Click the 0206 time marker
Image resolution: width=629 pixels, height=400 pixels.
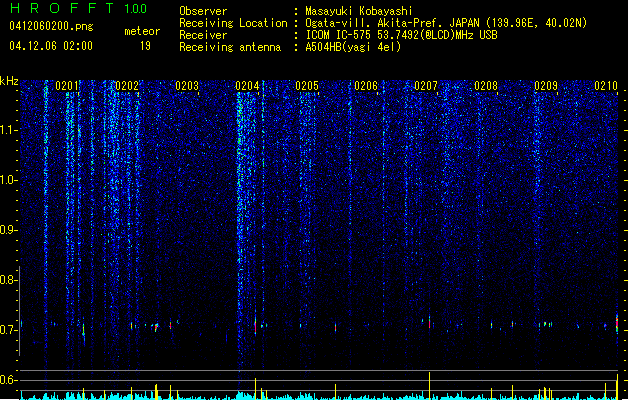coord(366,86)
